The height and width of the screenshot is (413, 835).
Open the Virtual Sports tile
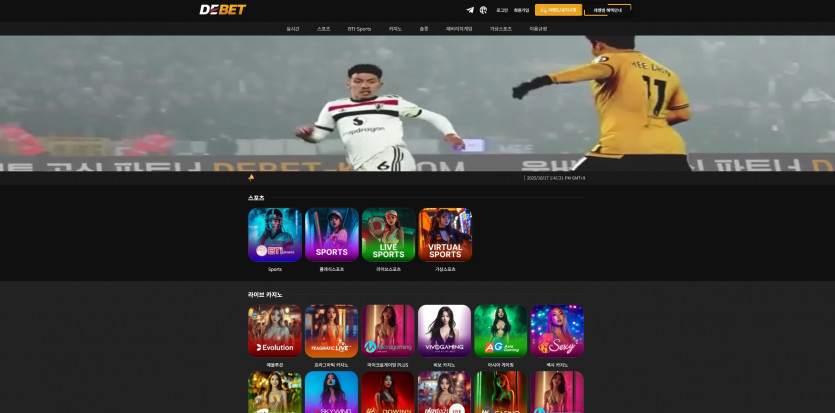tap(445, 235)
